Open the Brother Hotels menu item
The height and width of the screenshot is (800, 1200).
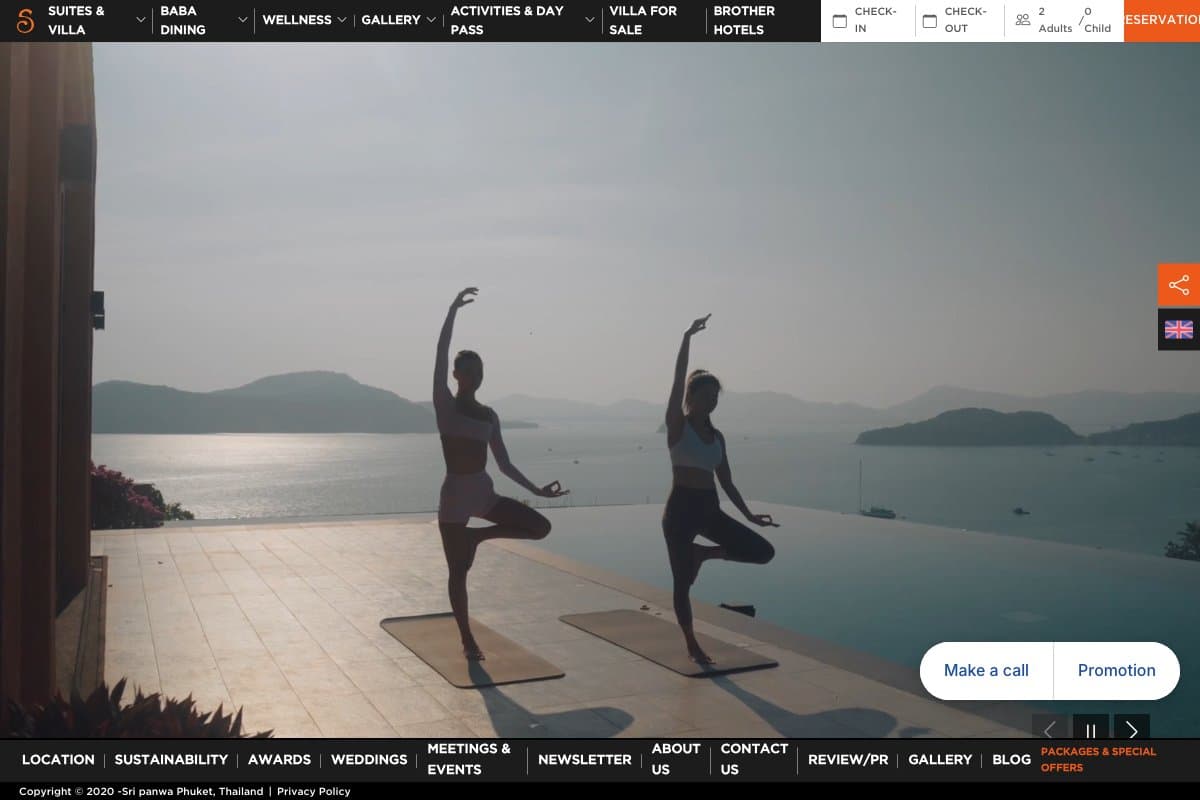coord(744,20)
